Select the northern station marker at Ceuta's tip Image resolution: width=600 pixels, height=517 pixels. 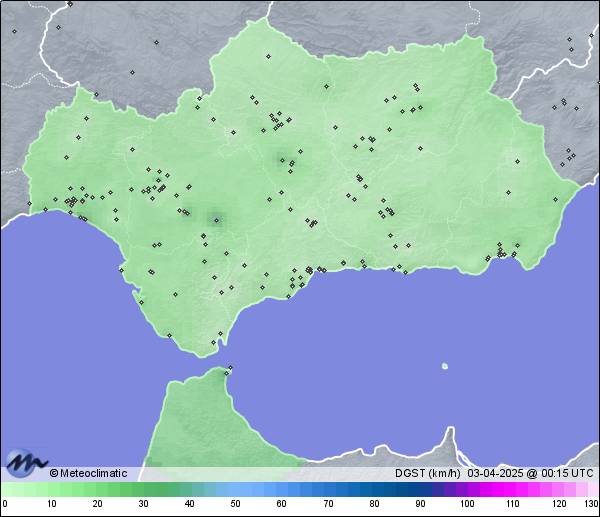pos(230,367)
